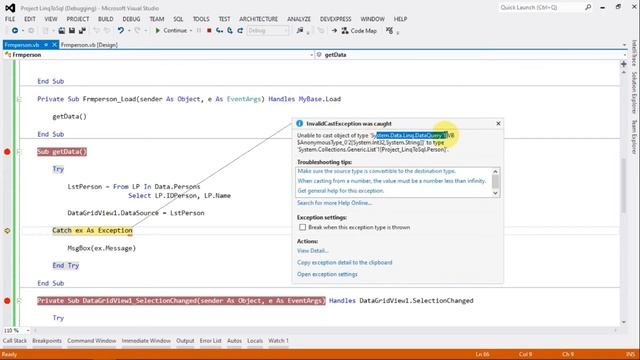This screenshot has height=360, width=640.
Task: Open the Call Stack tab
Action: tap(15, 341)
